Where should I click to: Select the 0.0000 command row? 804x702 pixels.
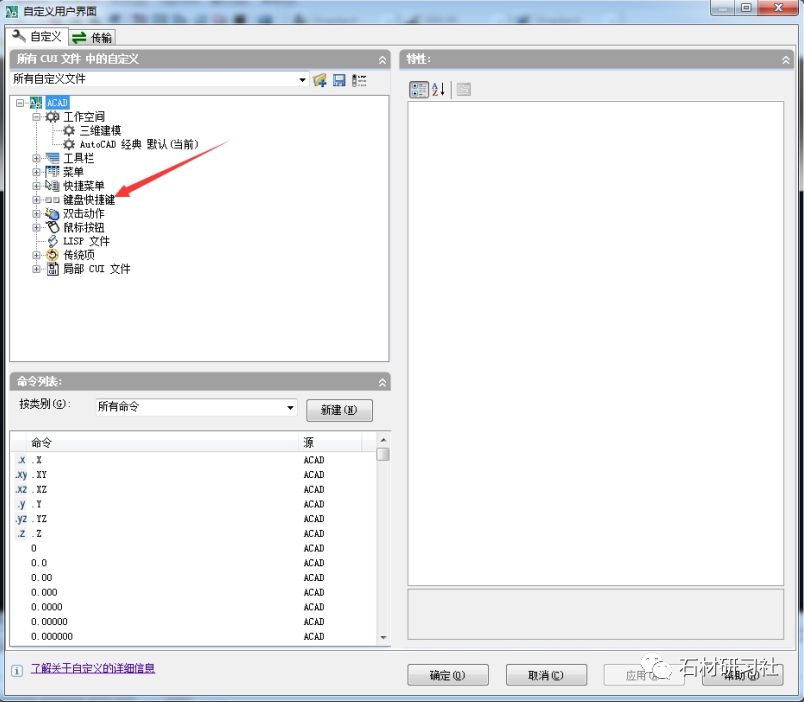[194, 607]
